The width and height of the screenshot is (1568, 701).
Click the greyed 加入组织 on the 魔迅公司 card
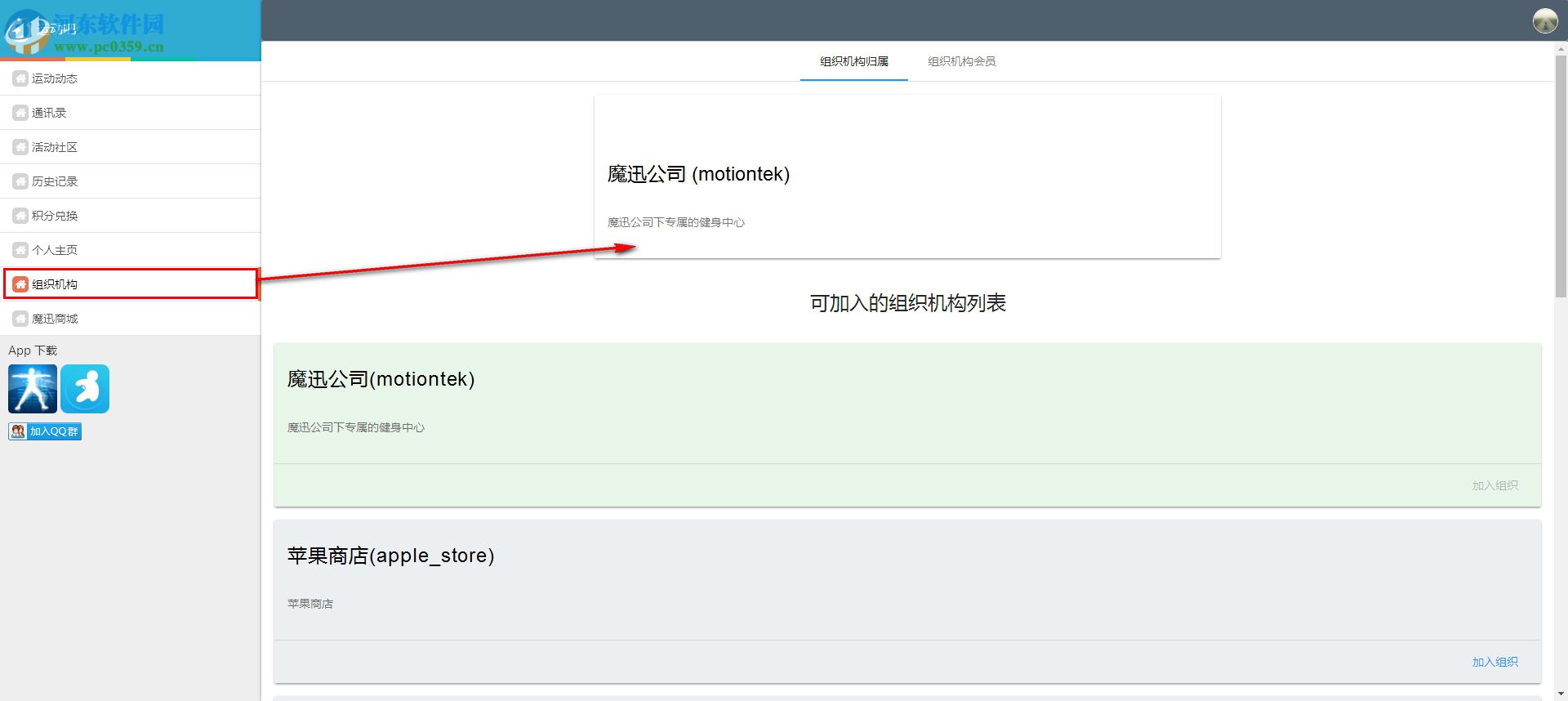[1494, 485]
